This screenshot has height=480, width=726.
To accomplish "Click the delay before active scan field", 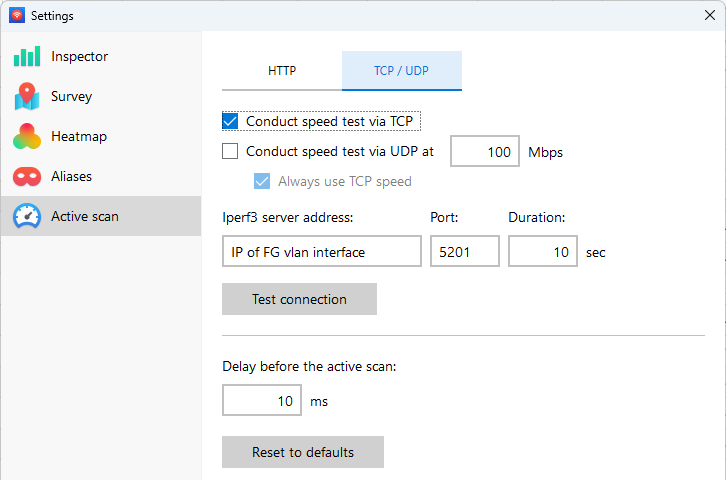I will tap(262, 401).
